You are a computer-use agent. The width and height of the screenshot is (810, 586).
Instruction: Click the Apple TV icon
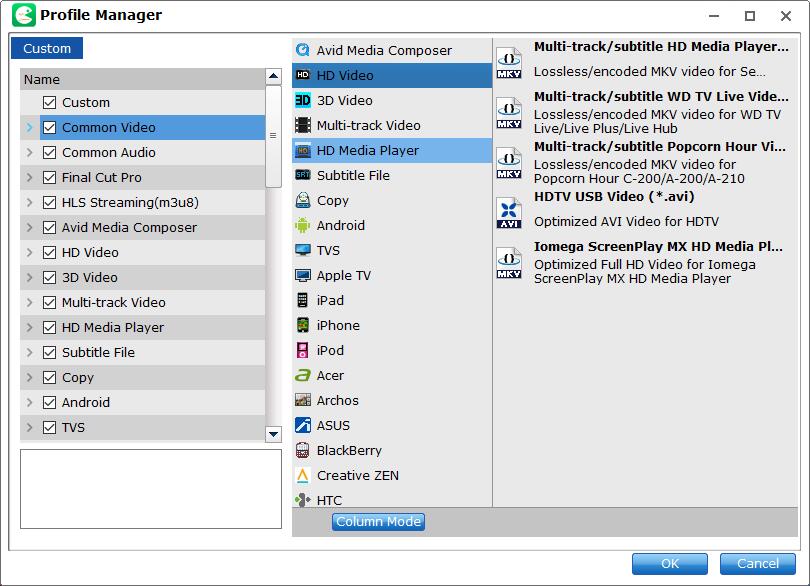(x=303, y=275)
